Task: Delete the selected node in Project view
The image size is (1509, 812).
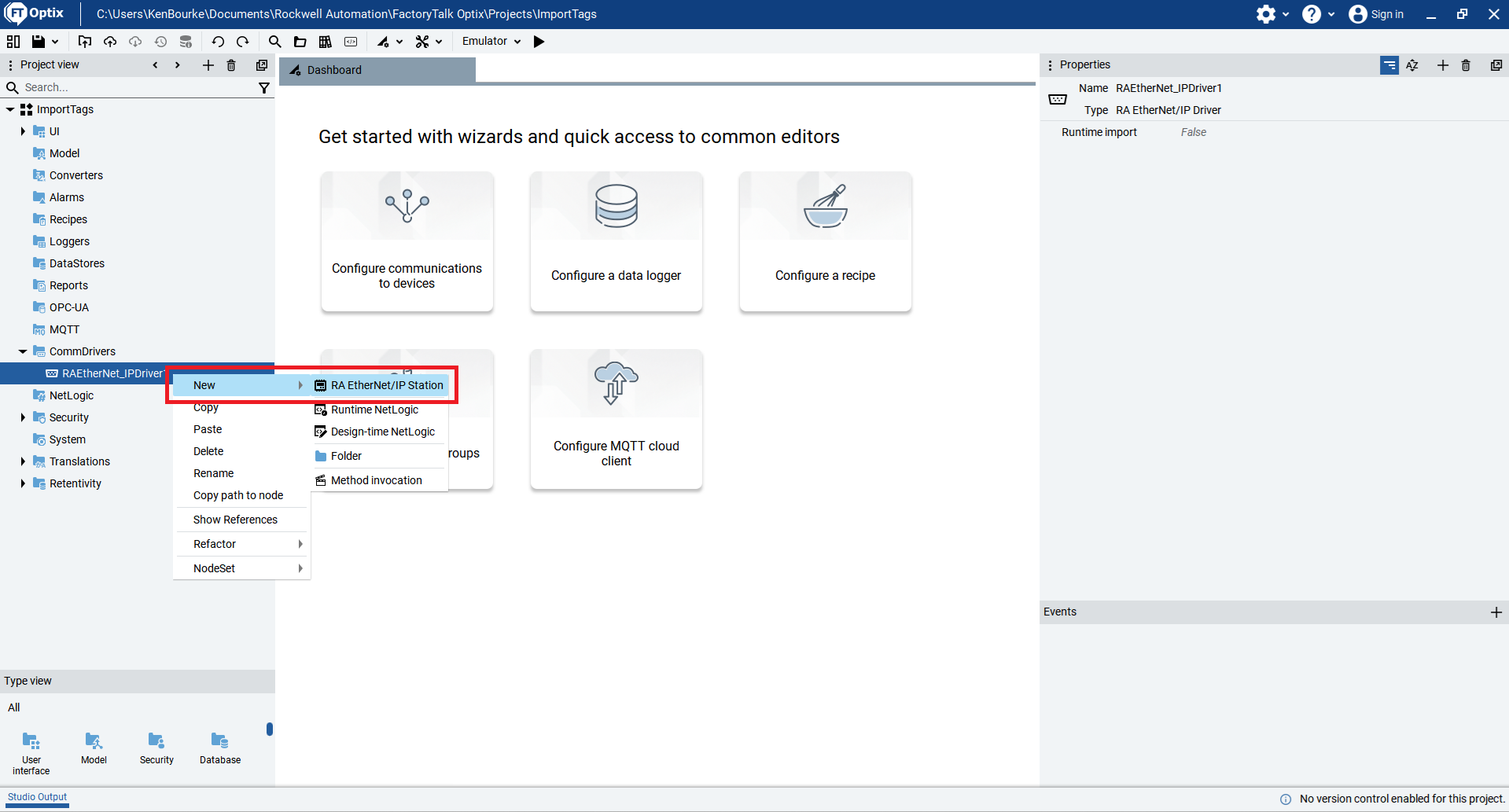Action: pyautogui.click(x=231, y=65)
